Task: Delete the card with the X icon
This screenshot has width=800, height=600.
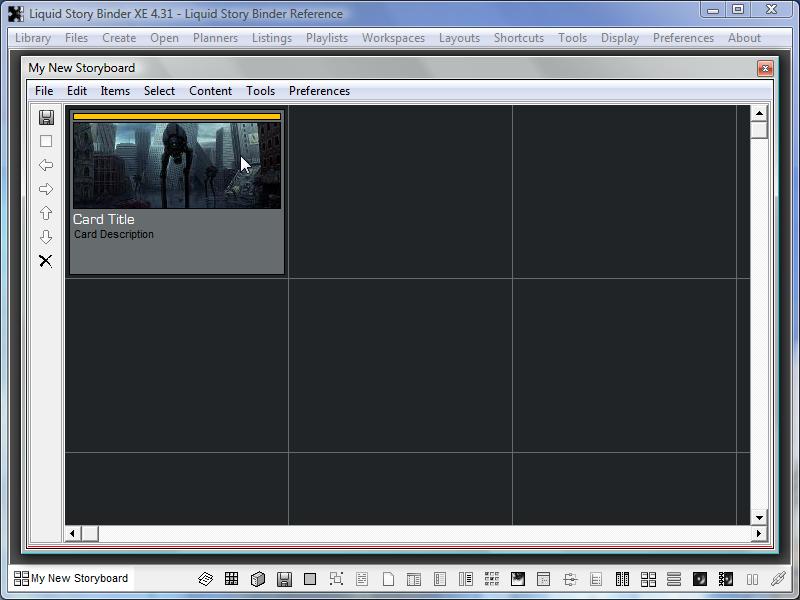Action: (x=46, y=261)
